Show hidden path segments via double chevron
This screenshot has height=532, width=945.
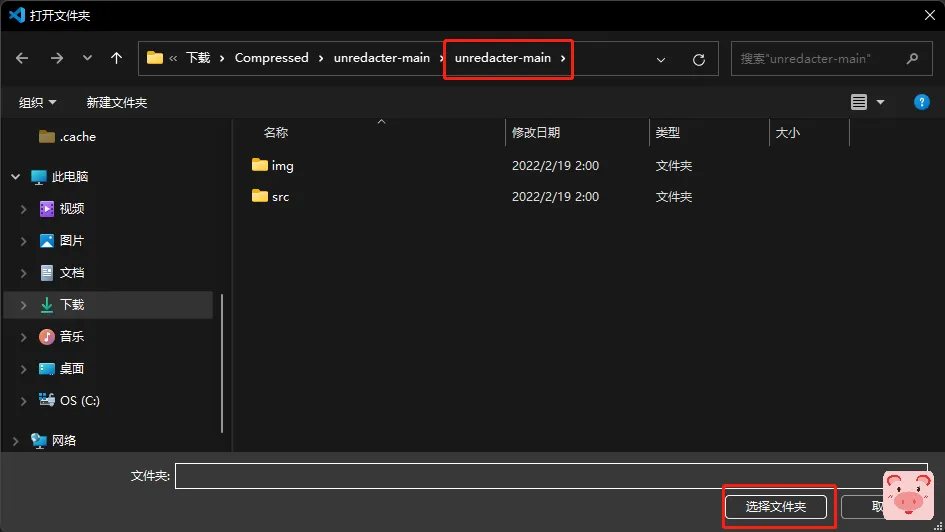[173, 58]
